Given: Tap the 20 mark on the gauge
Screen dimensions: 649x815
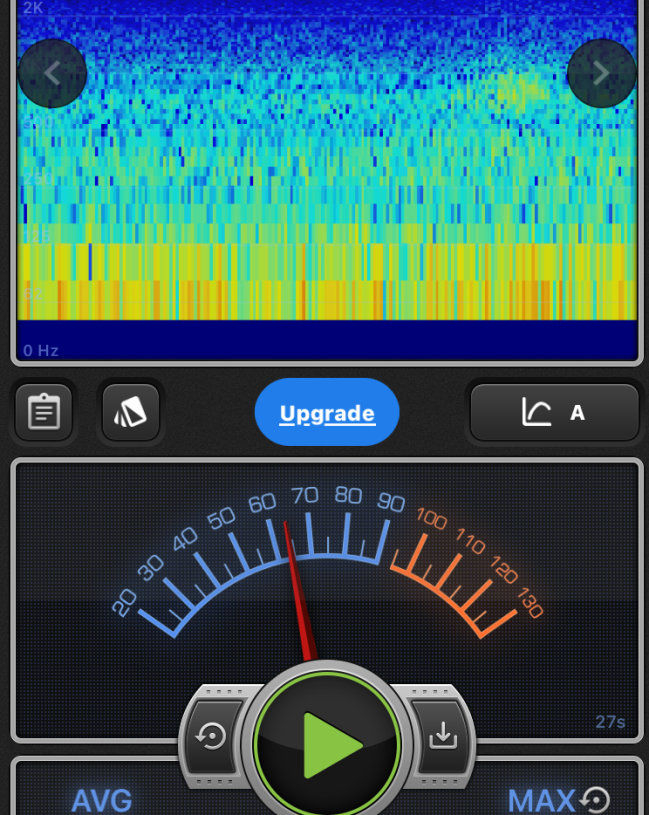Looking at the screenshot, I should [125, 602].
